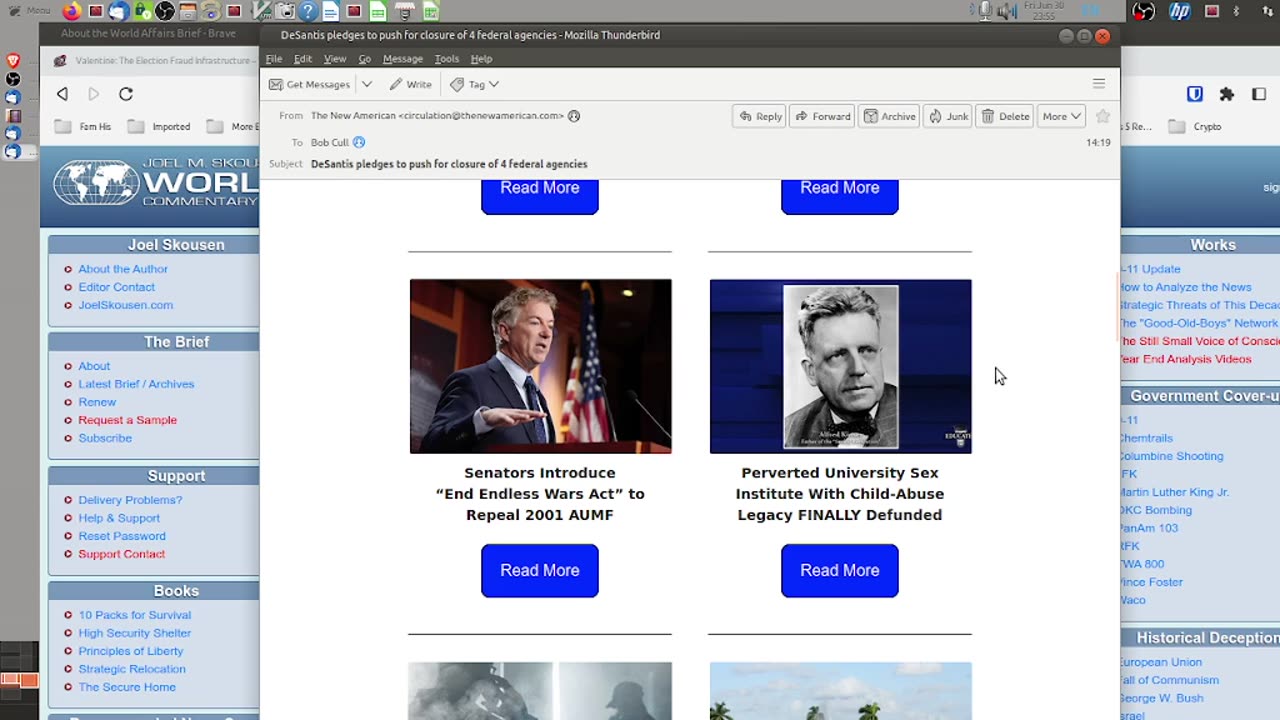The image size is (1280, 720).
Task: Open the Message menu in Thunderbird
Action: tap(403, 59)
